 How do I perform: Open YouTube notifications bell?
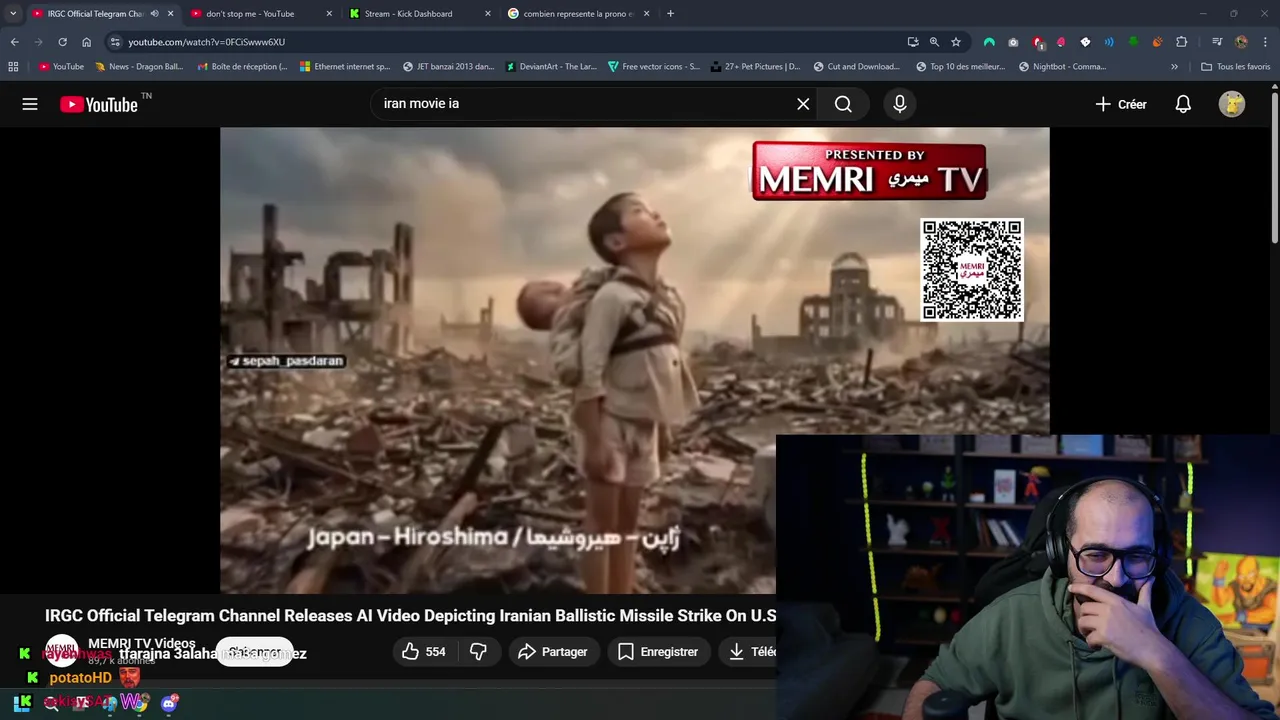click(x=1183, y=104)
